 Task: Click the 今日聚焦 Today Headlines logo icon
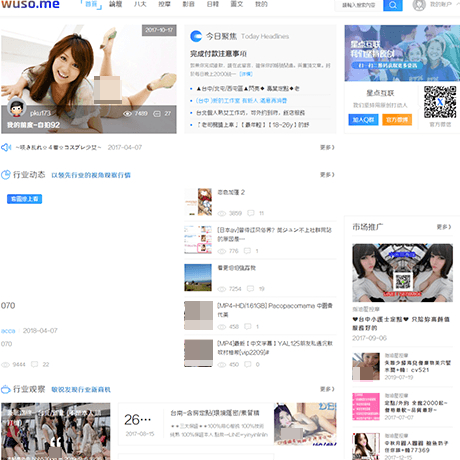(x=196, y=36)
